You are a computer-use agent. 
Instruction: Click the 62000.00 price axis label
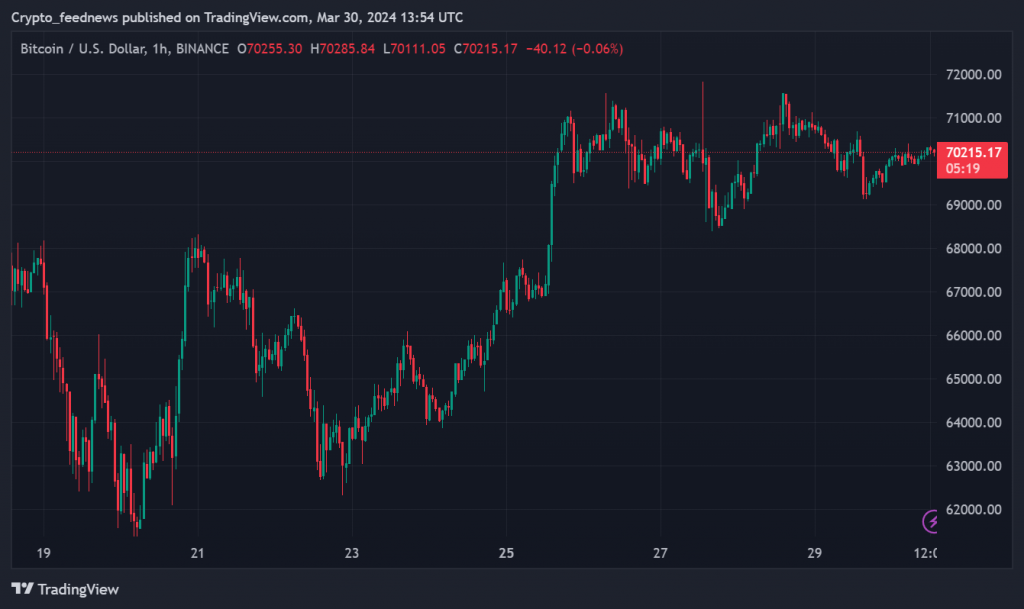[973, 510]
